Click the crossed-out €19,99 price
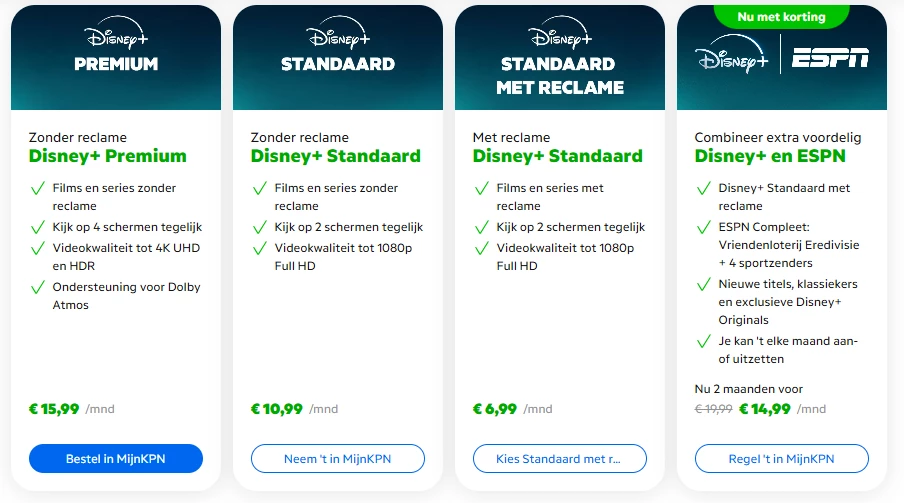This screenshot has height=503, width=904. click(714, 409)
